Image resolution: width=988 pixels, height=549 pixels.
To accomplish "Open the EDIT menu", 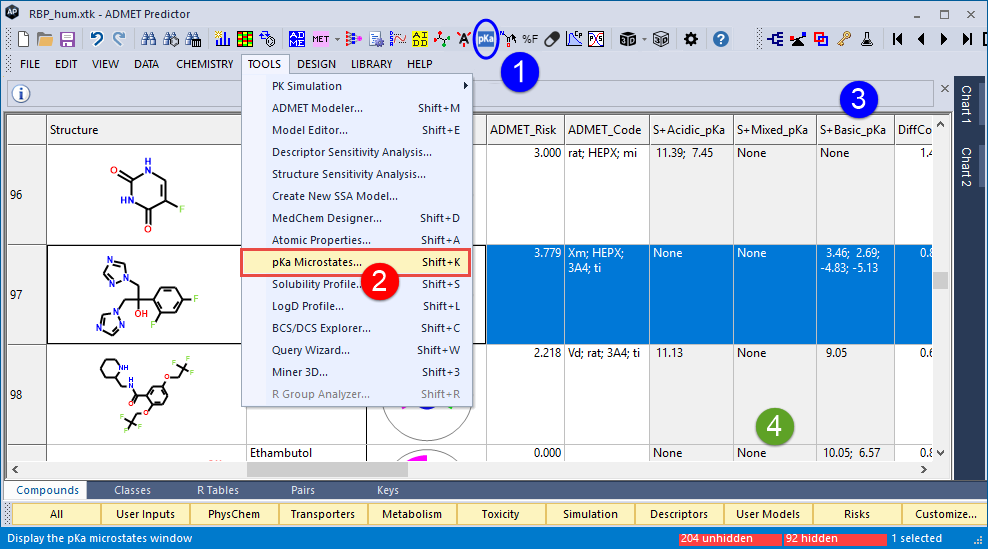I will (x=66, y=64).
